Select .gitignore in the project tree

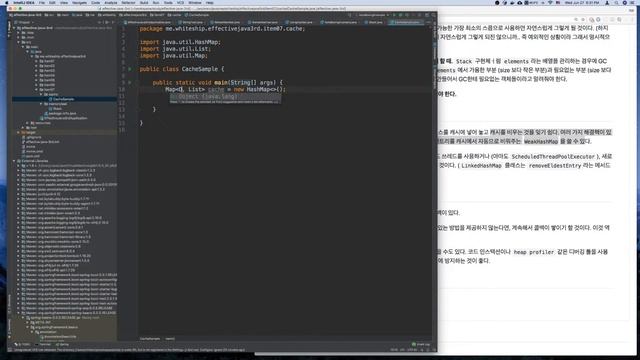click(x=33, y=137)
